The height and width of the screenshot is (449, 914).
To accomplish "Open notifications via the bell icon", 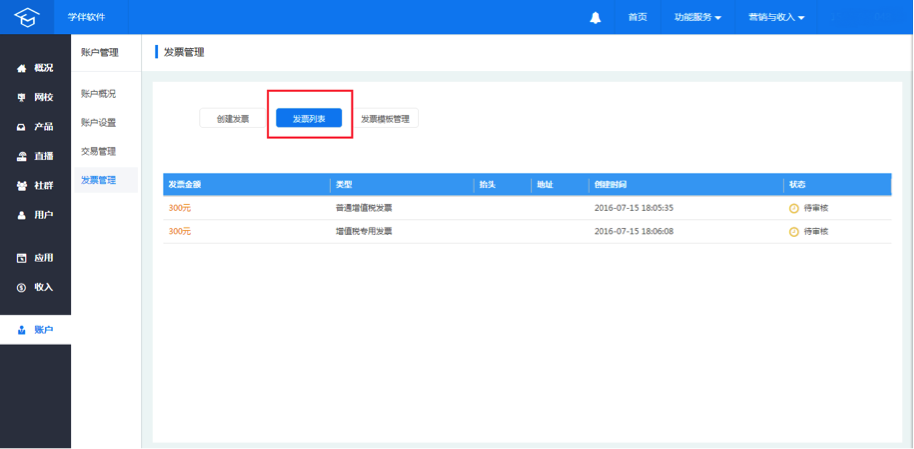I will [596, 18].
